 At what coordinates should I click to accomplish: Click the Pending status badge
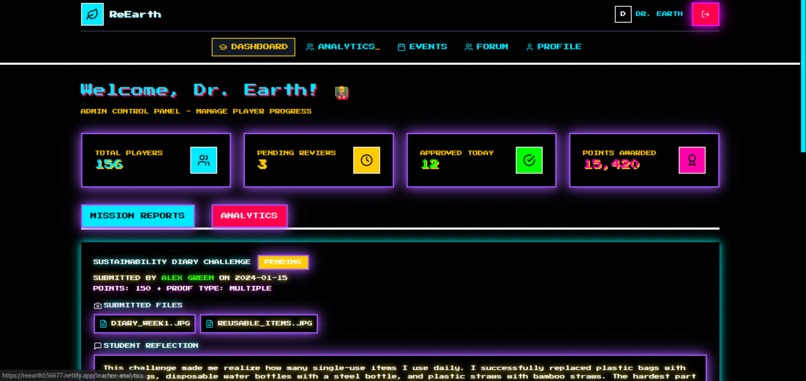[x=283, y=262]
